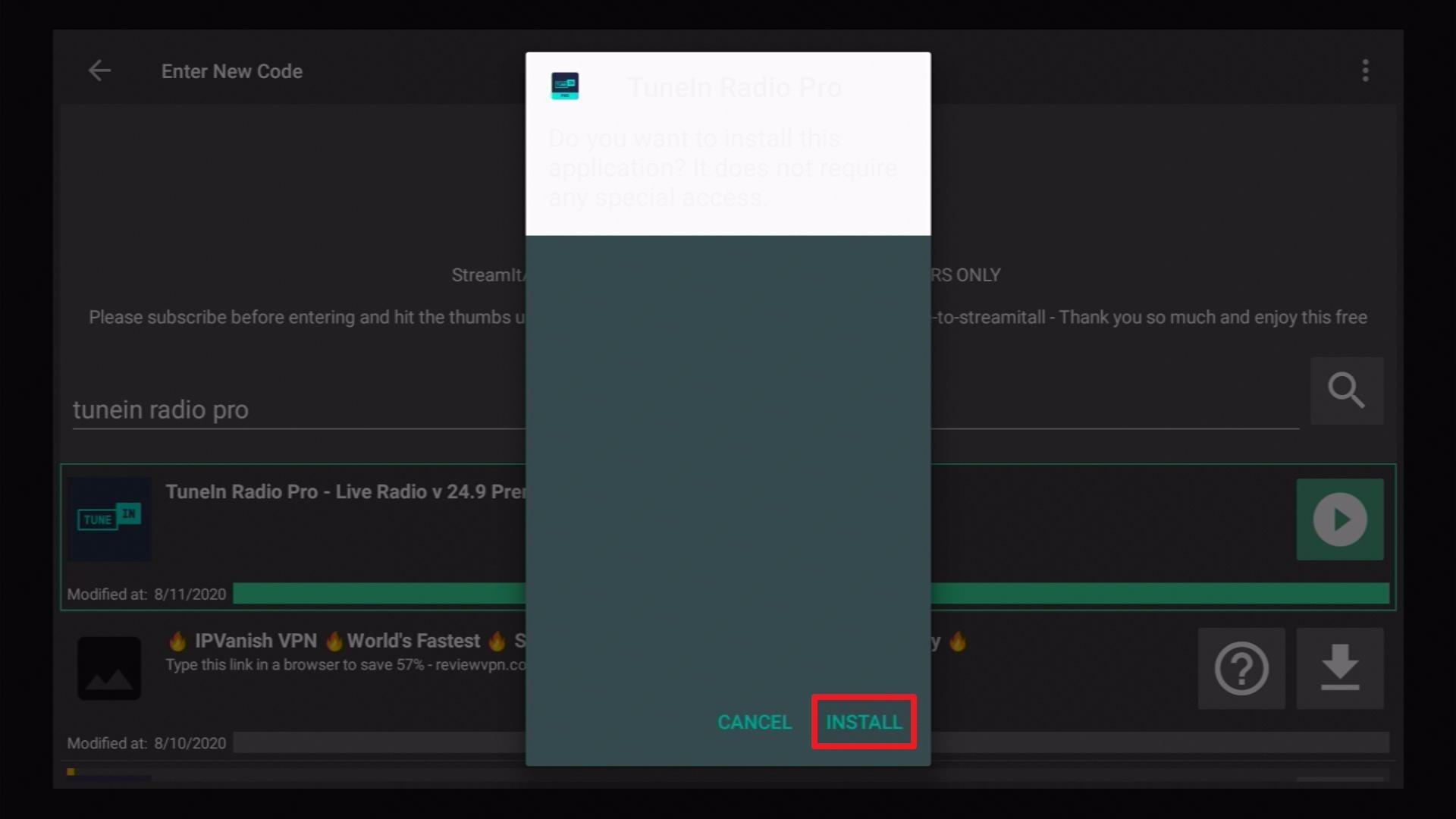Viewport: 1456px width, 819px height.
Task: Click the 'Enter New Code' title
Action: [232, 71]
